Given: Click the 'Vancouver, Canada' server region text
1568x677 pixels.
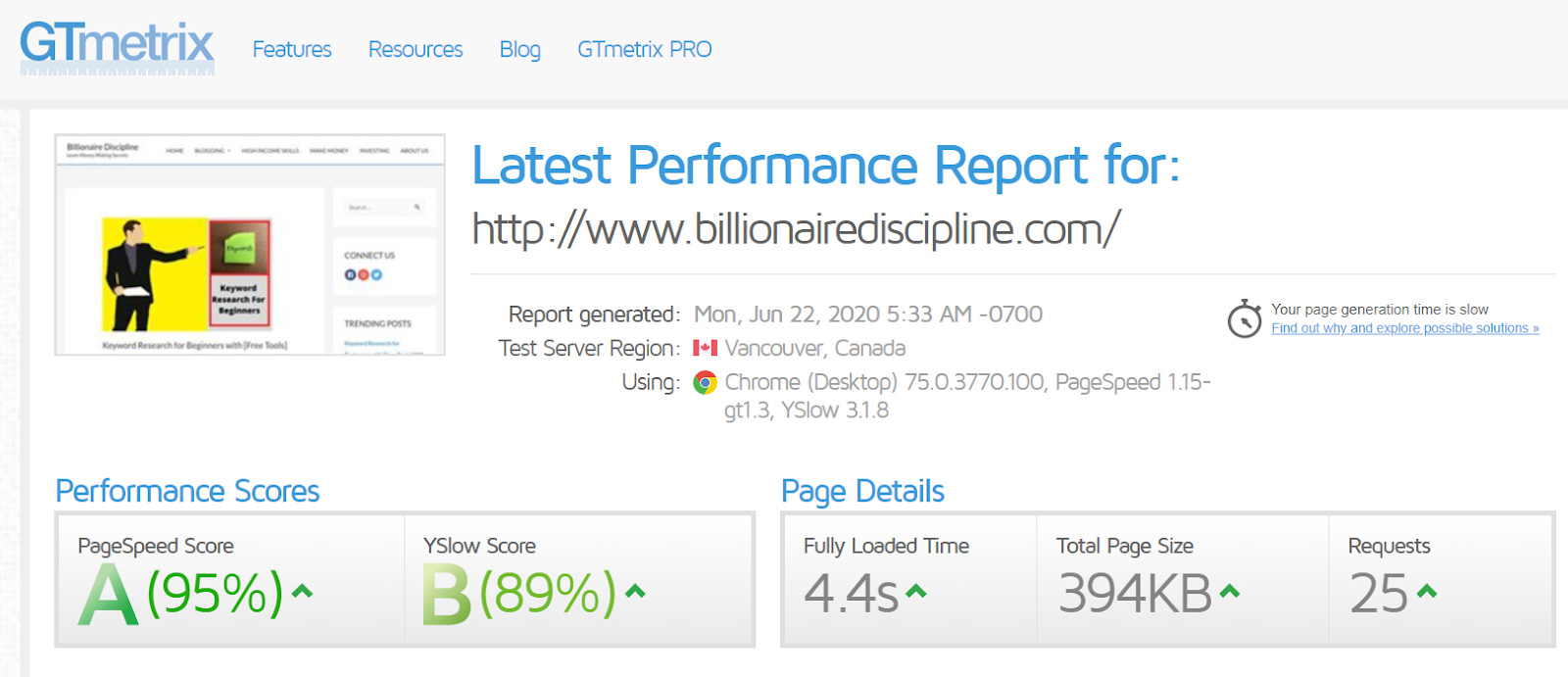Looking at the screenshot, I should click(x=815, y=348).
